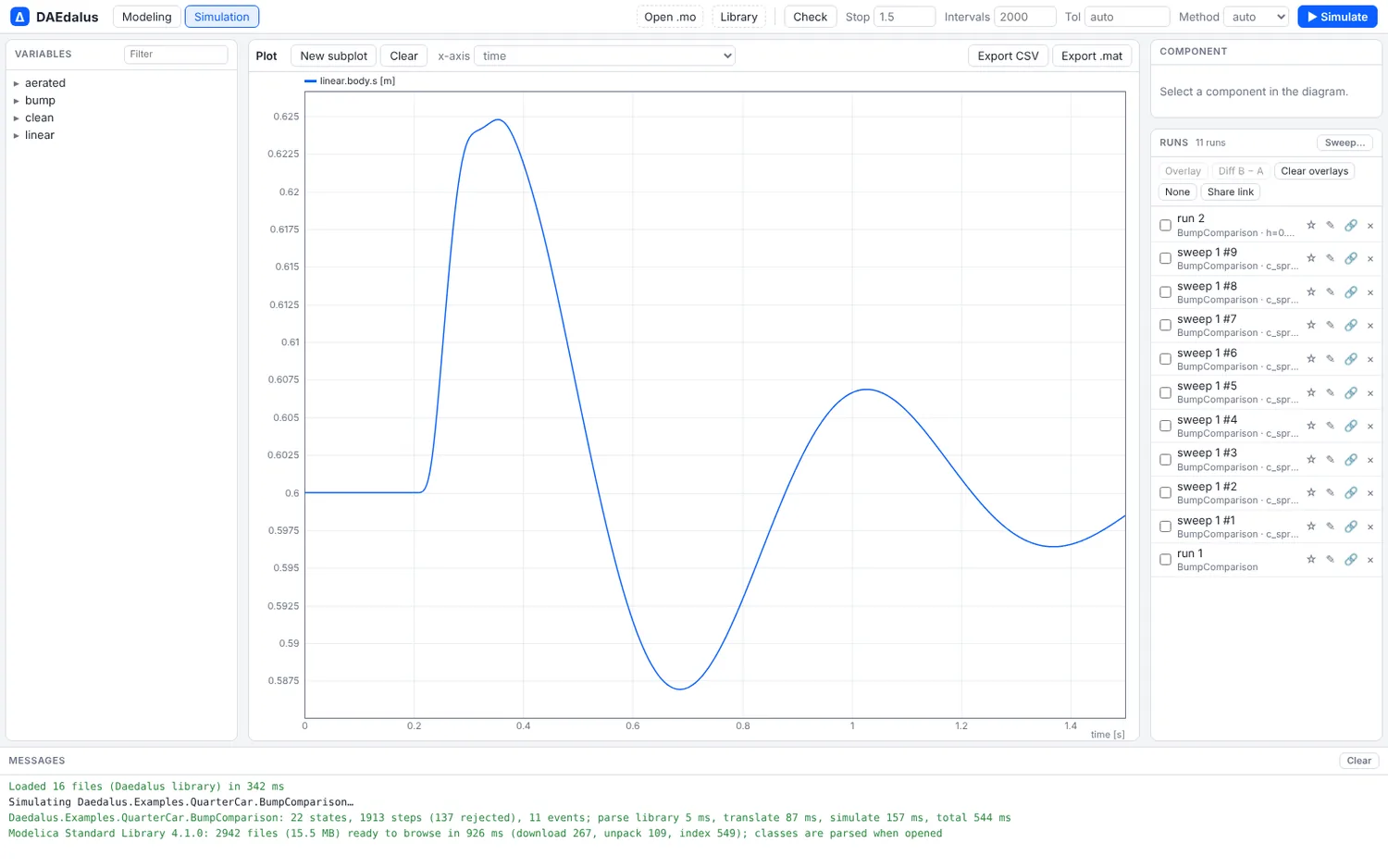Click the DAEdalus logo icon
This screenshot has width=1388, height=868.
click(19, 17)
